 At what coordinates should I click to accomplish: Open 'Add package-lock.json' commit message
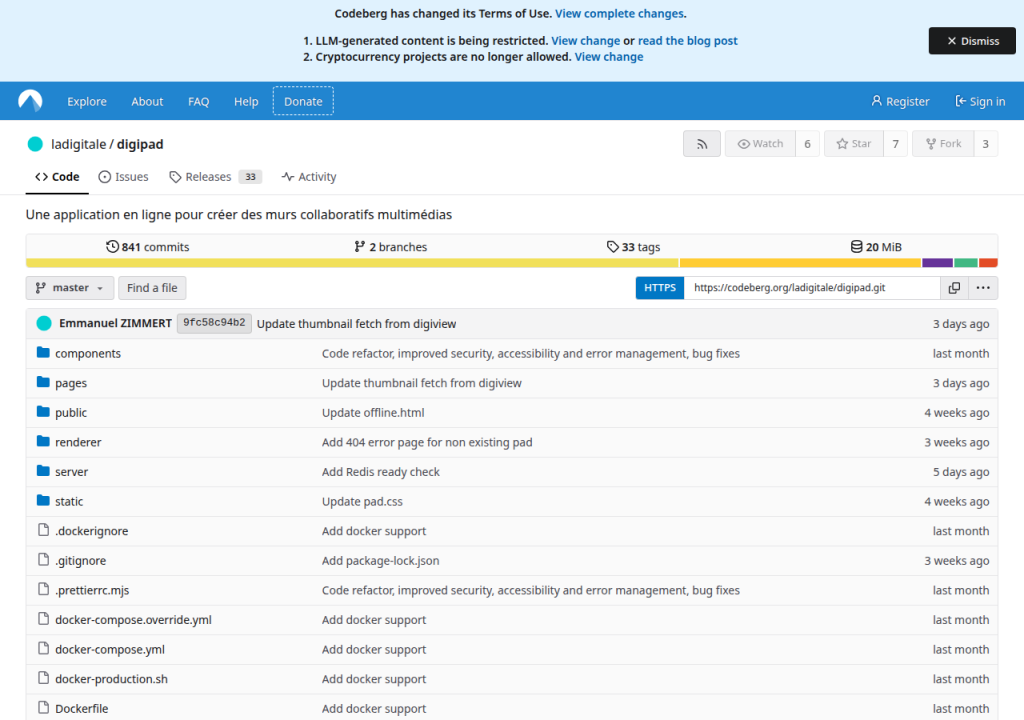(x=381, y=561)
